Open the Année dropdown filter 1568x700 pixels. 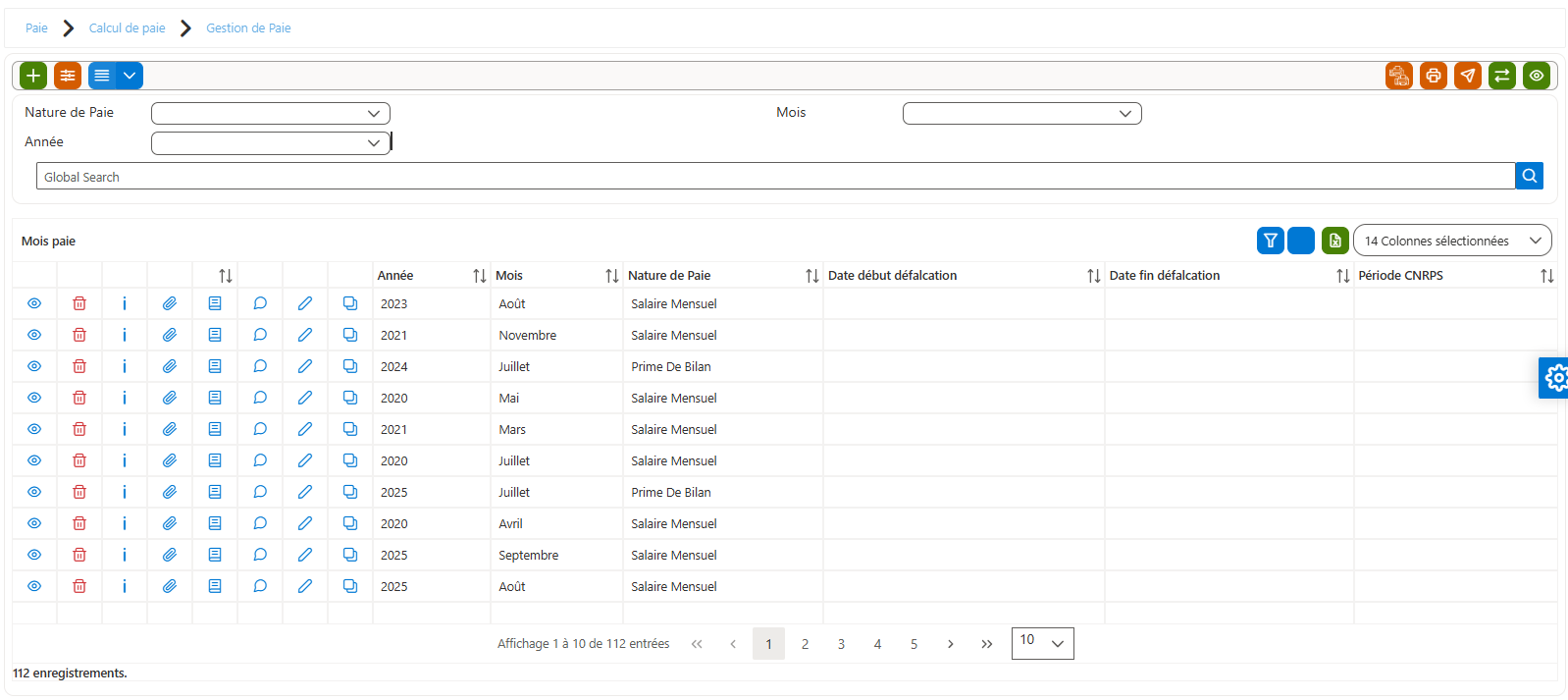tap(271, 143)
